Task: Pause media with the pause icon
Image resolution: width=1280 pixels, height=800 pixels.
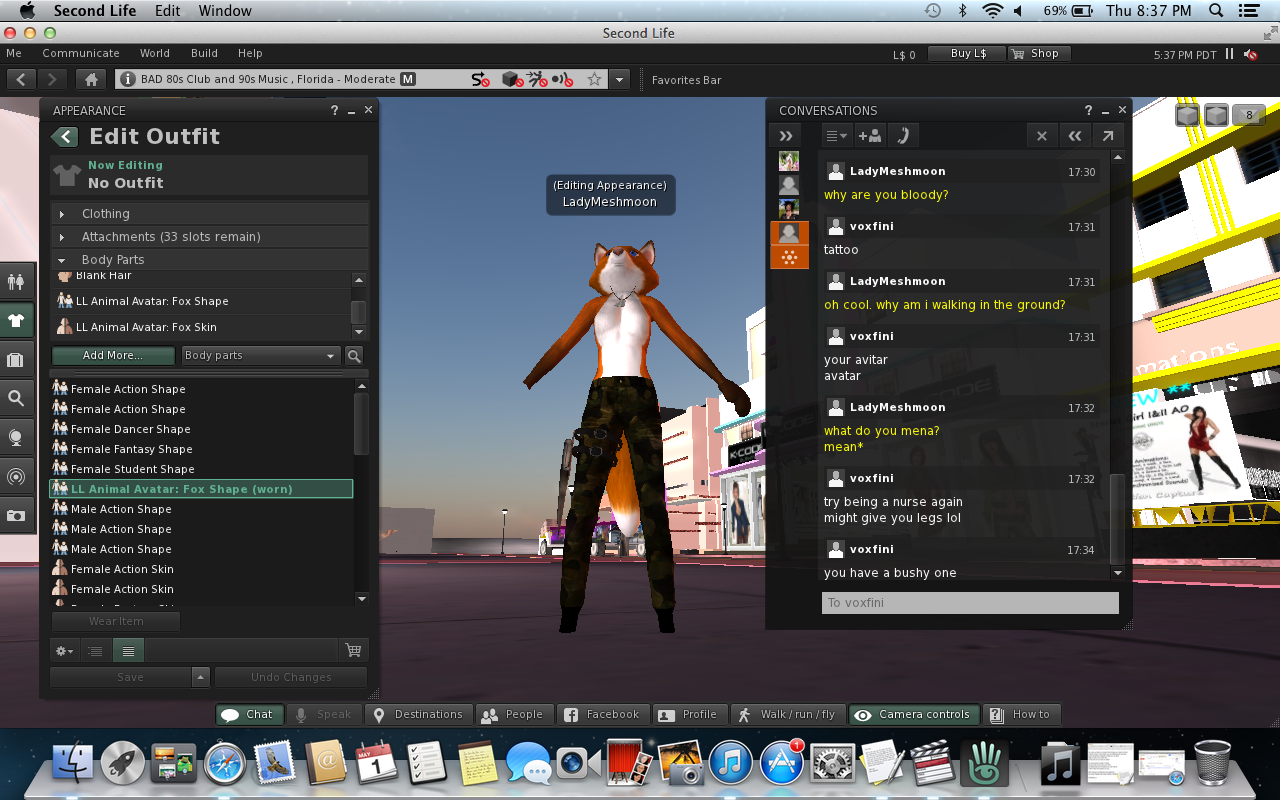Action: 1229,54
